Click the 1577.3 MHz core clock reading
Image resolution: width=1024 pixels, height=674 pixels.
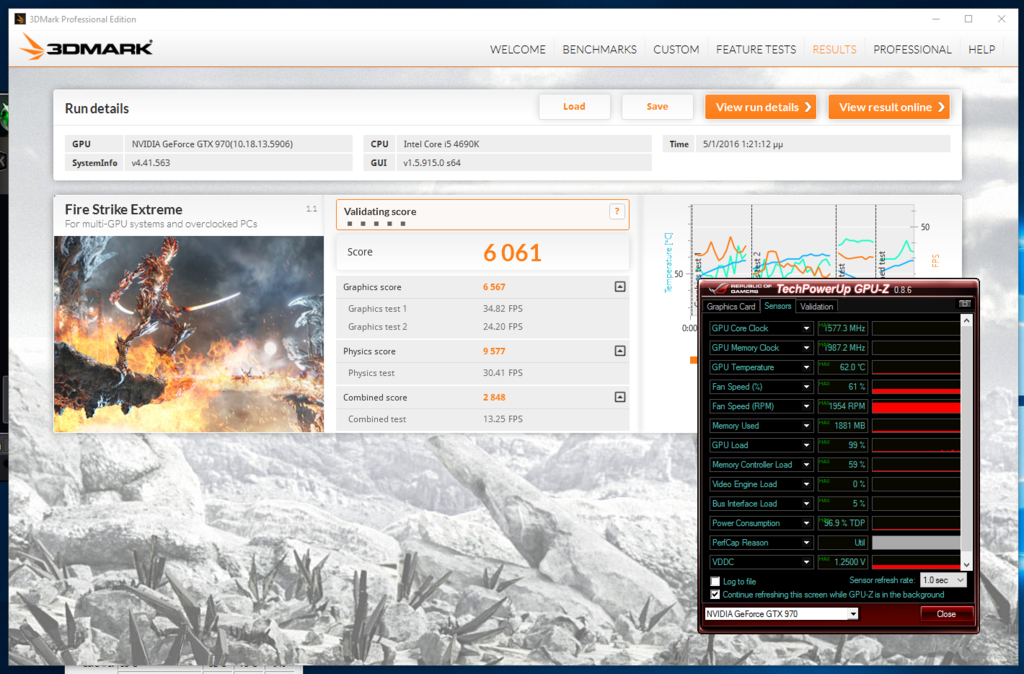pos(842,329)
